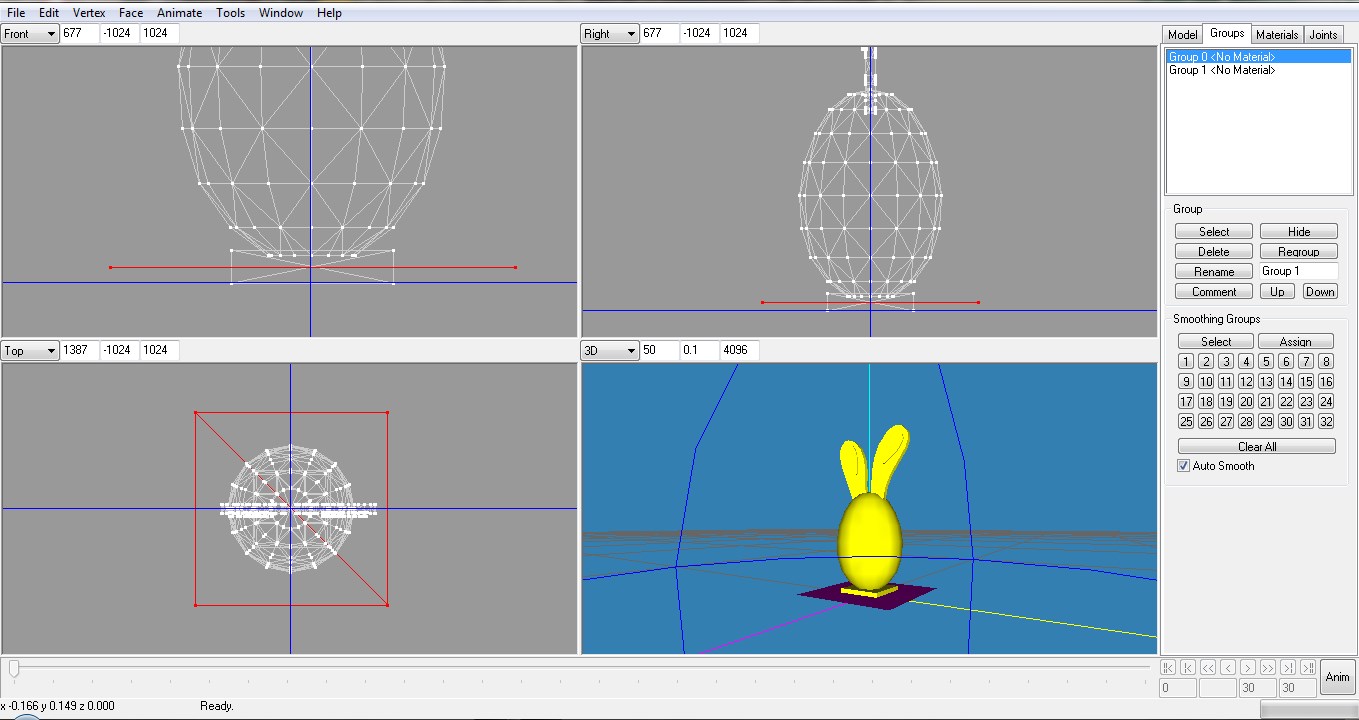Image resolution: width=1359 pixels, height=720 pixels.
Task: Open the Help menu
Action: click(x=329, y=13)
